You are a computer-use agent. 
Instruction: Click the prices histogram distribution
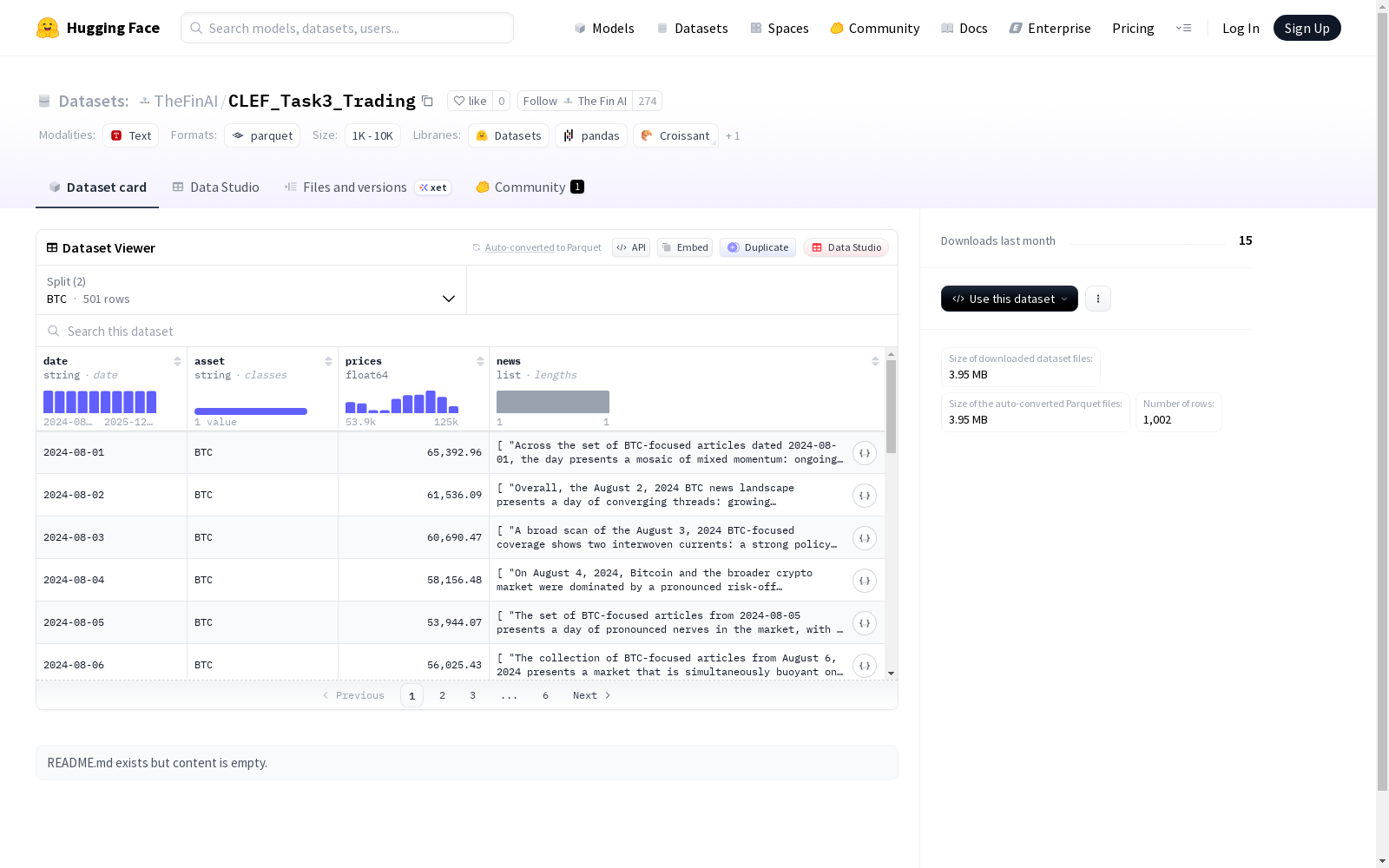point(402,402)
